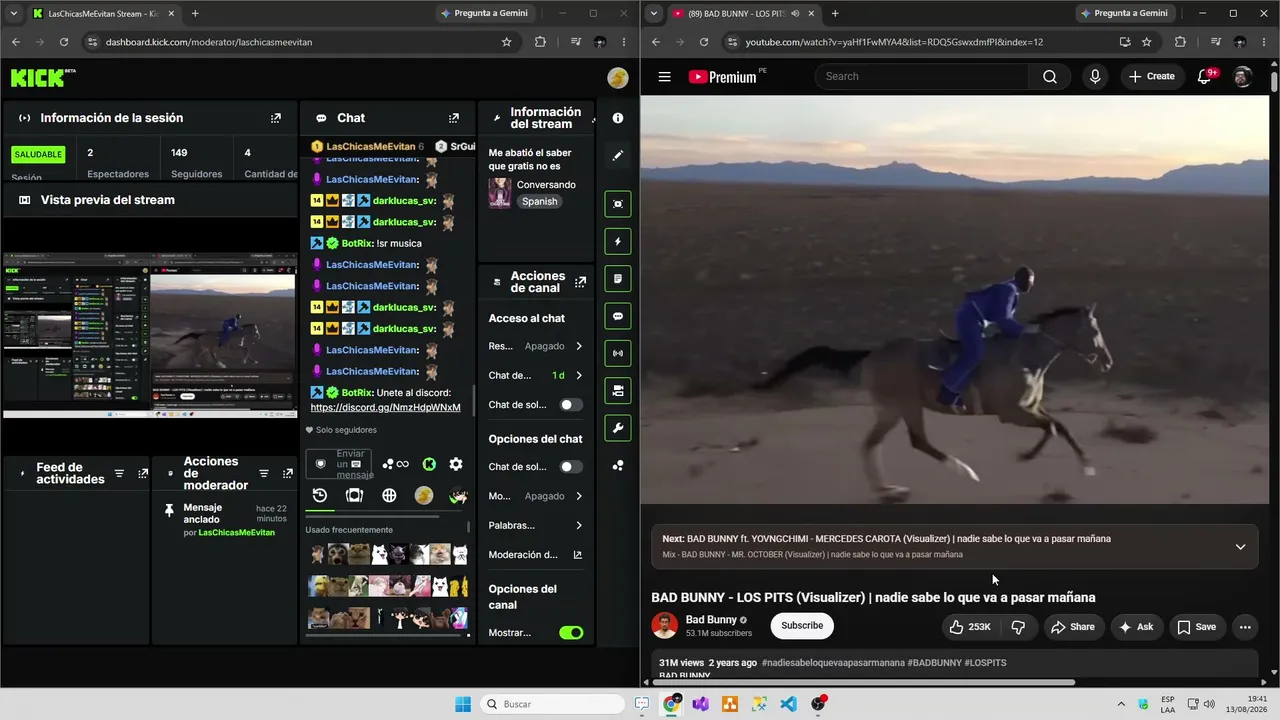Image resolution: width=1280 pixels, height=720 pixels.
Task: Pop out the Acciones de moderador panel
Action: [287, 473]
